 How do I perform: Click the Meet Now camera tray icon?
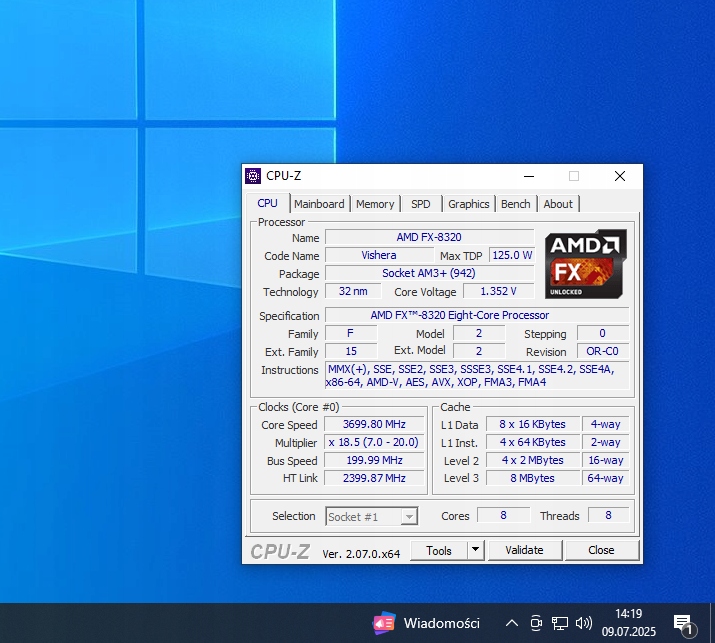(x=536, y=623)
